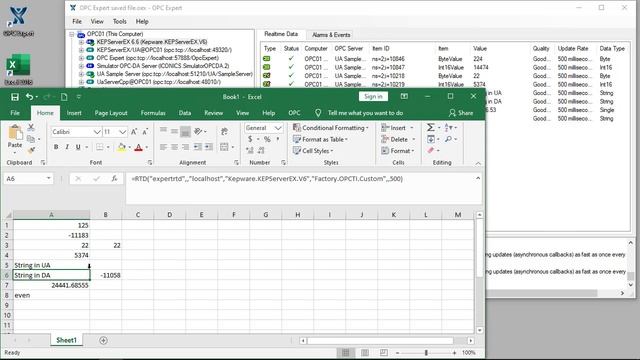Click Sort & Filter icon
Image resolution: width=640 pixels, height=360 pixels.
pos(448,128)
